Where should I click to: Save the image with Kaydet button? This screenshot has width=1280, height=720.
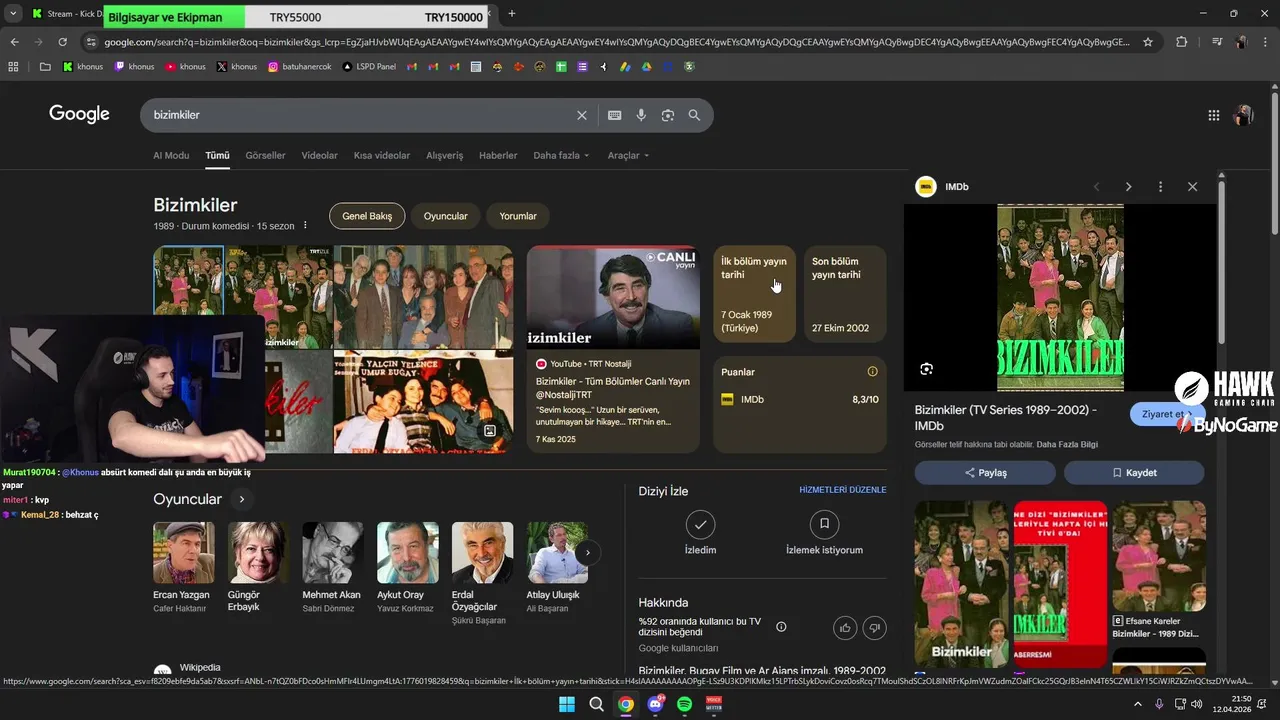point(1134,473)
